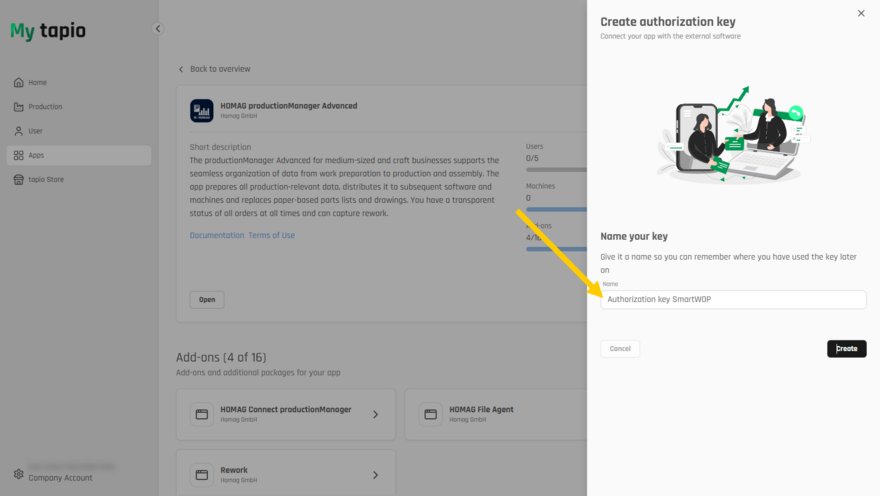Expand HOMAG Connect productionManager chevron

click(x=375, y=414)
